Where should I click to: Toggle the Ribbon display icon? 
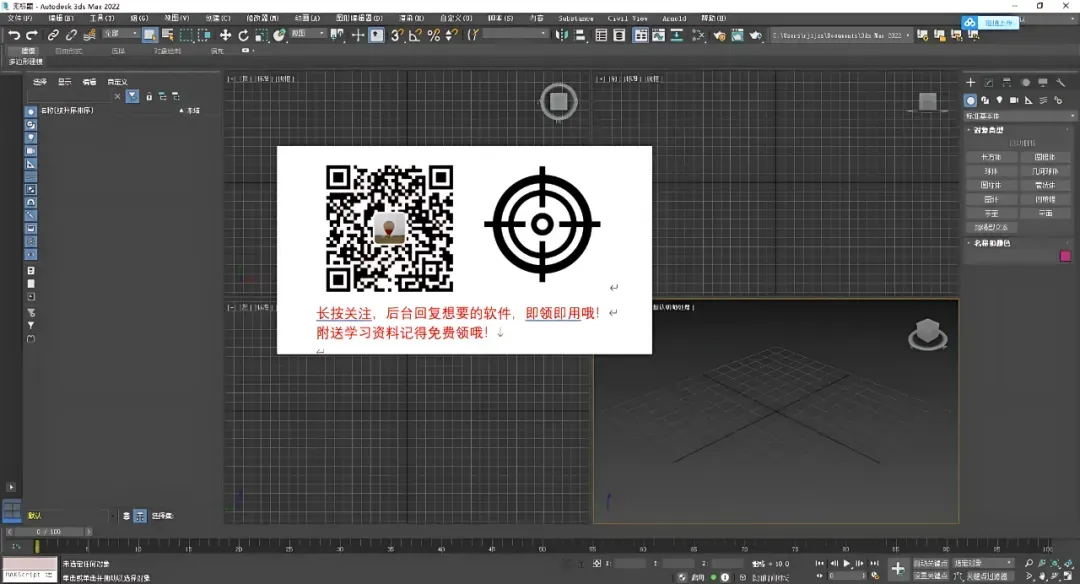click(x=641, y=35)
